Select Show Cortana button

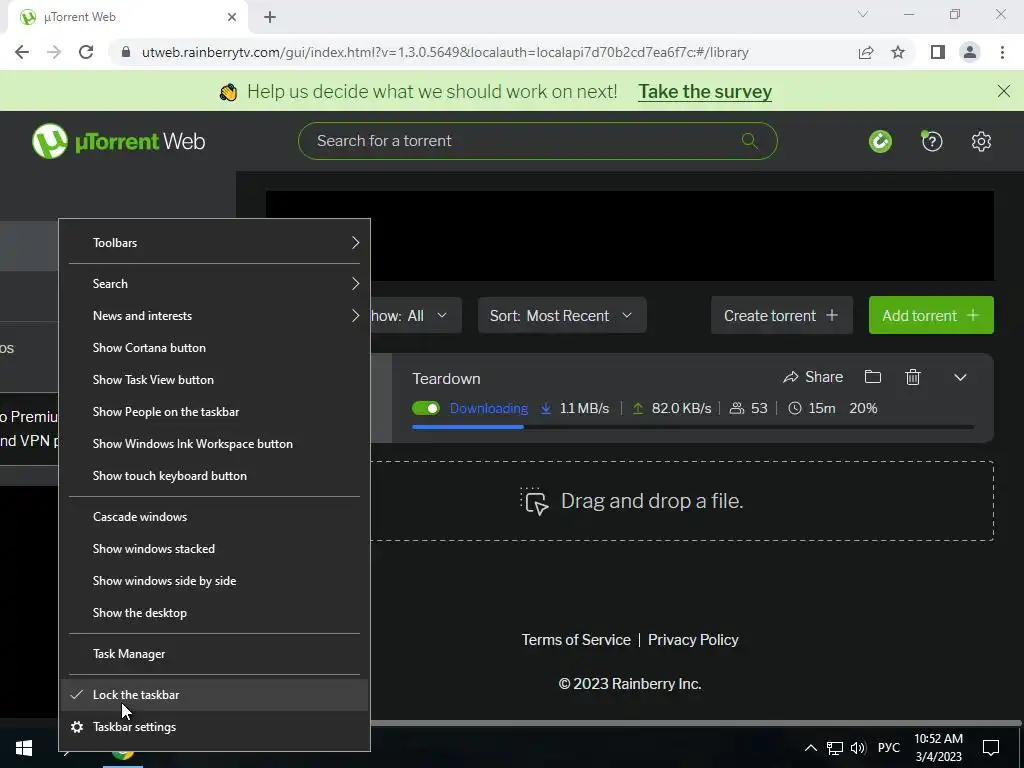[x=214, y=348]
